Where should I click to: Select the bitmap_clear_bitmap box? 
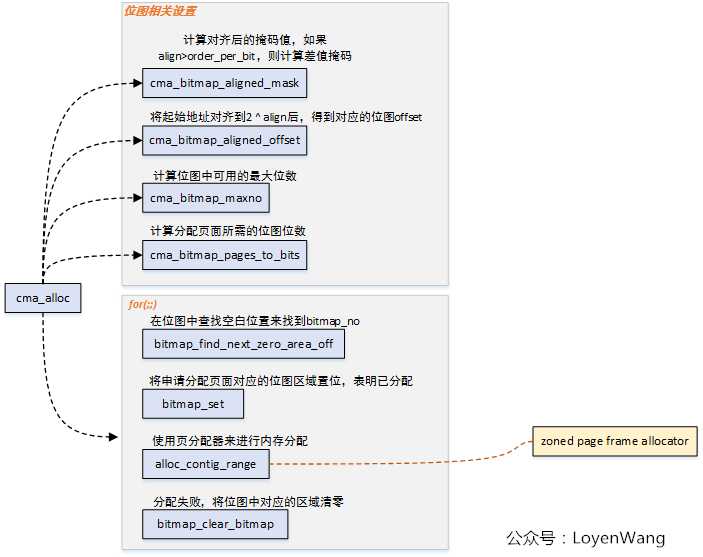[x=215, y=524]
